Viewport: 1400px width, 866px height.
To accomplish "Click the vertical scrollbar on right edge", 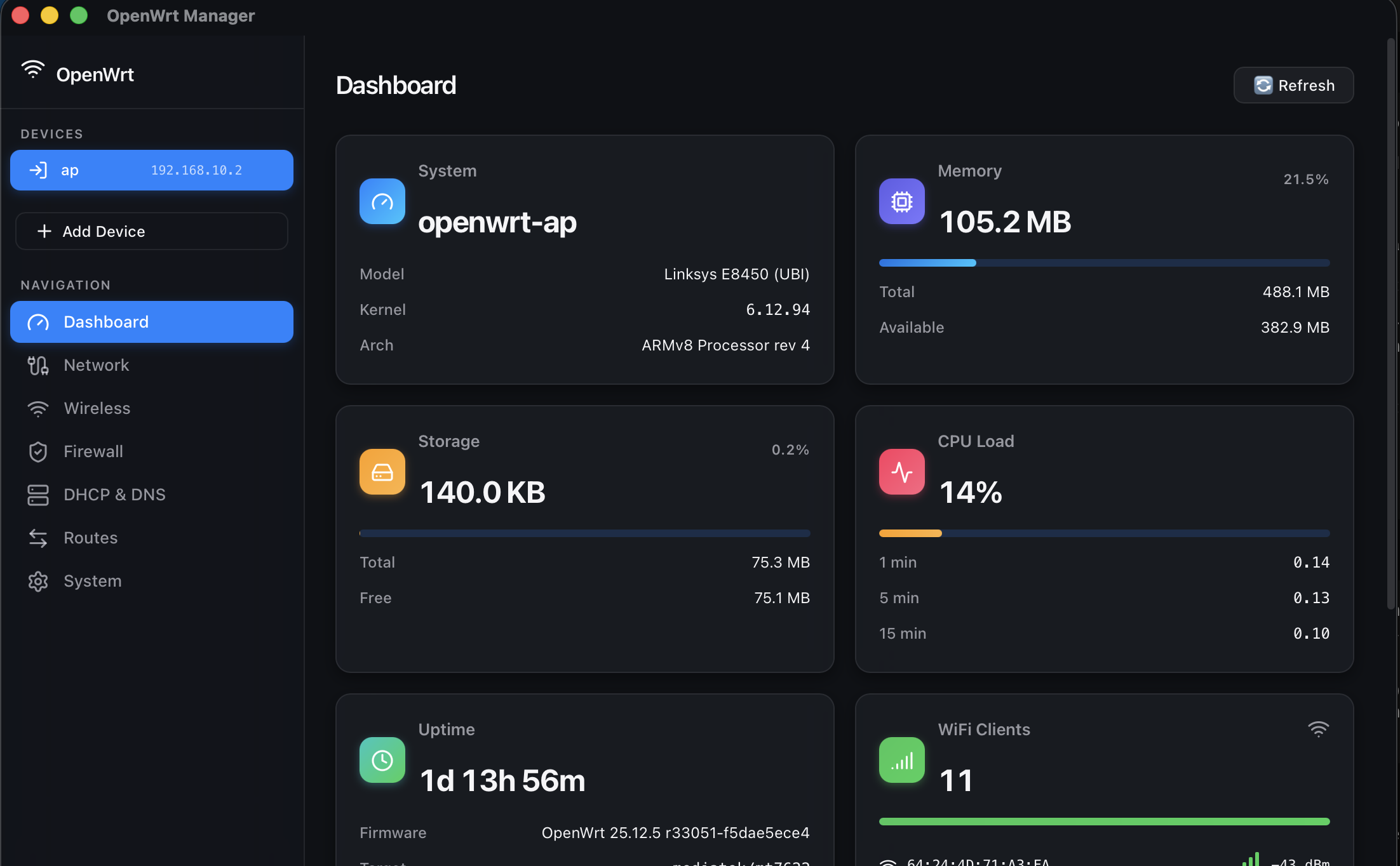I will tap(1390, 324).
